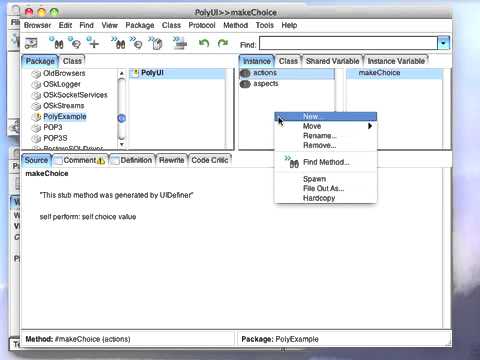This screenshot has height=360, width=480.
Task: Click 'Package: PolyExample' in status bar
Action: coord(280,339)
